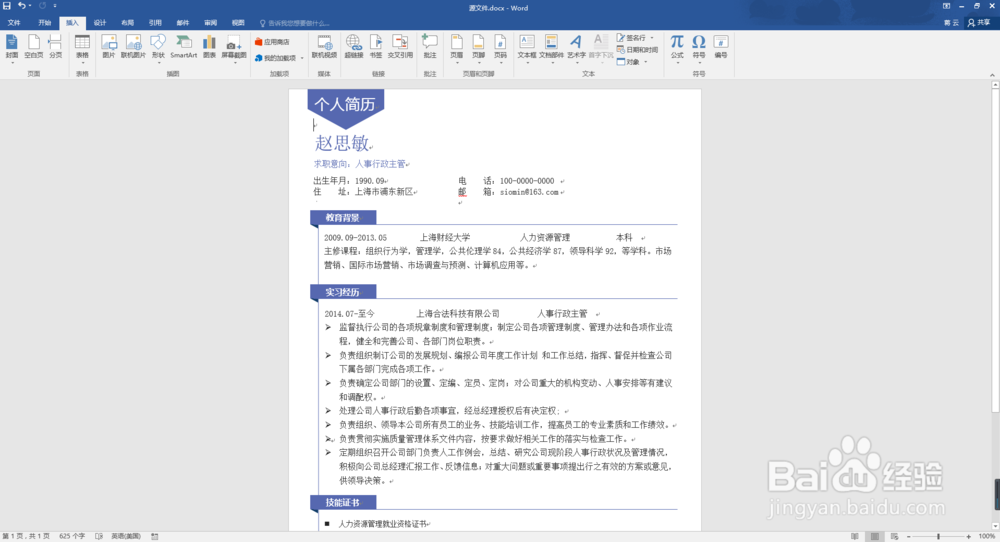This screenshot has width=1000, height=542.
Task: Click the 教育背景 section heading
Action: [342, 217]
